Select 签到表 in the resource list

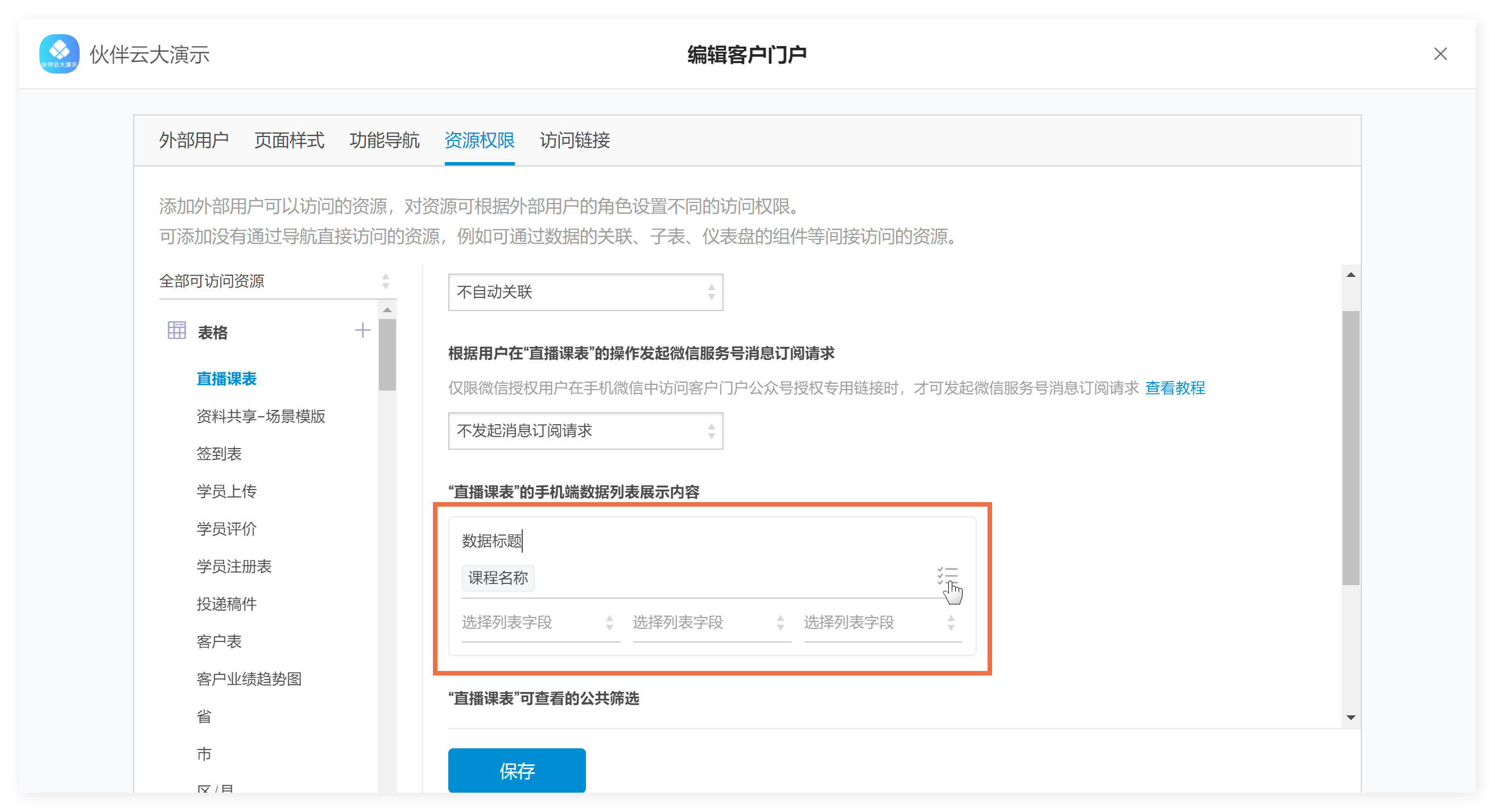[x=219, y=454]
